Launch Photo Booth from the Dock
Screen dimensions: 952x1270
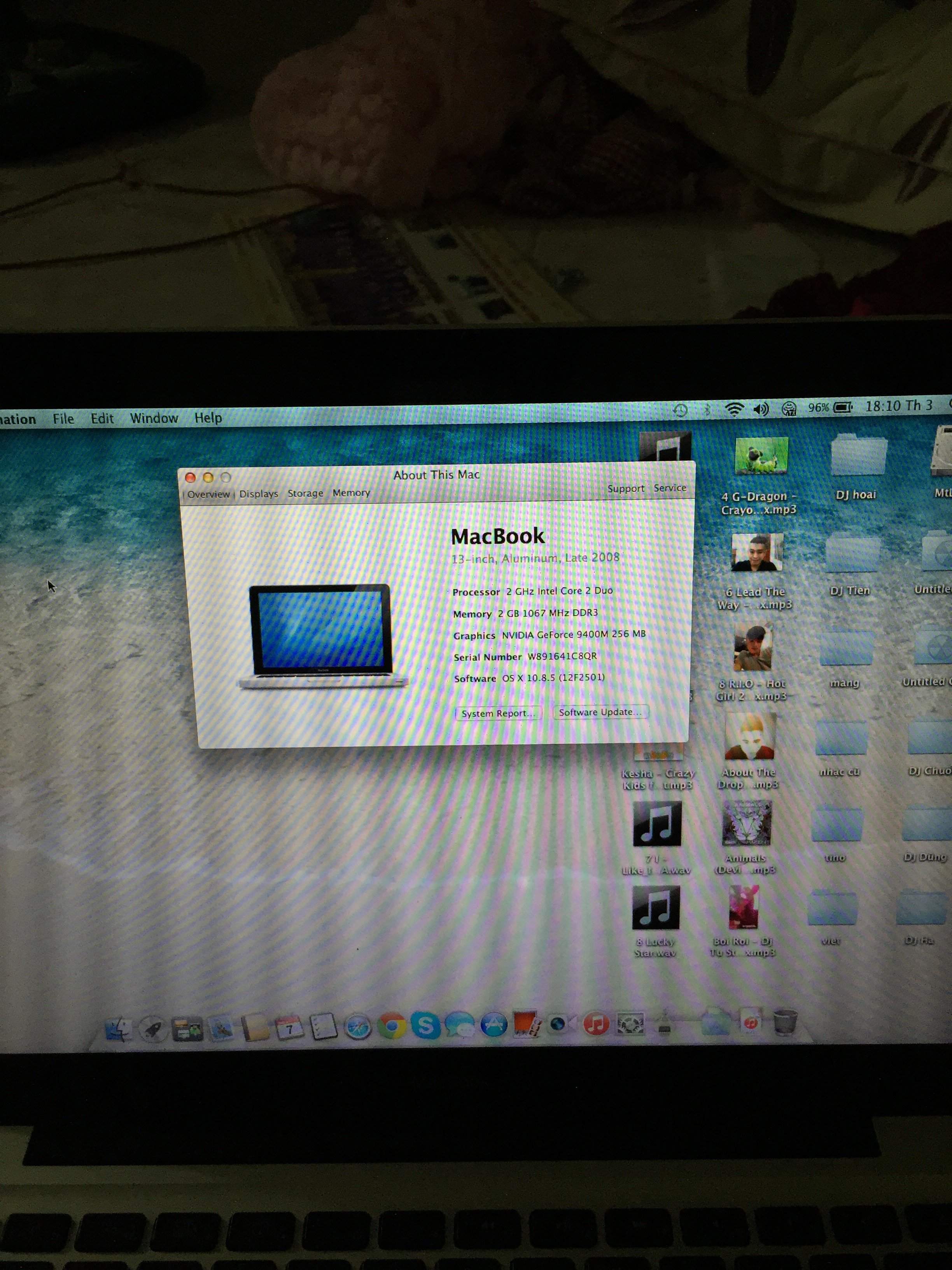pos(527,1024)
